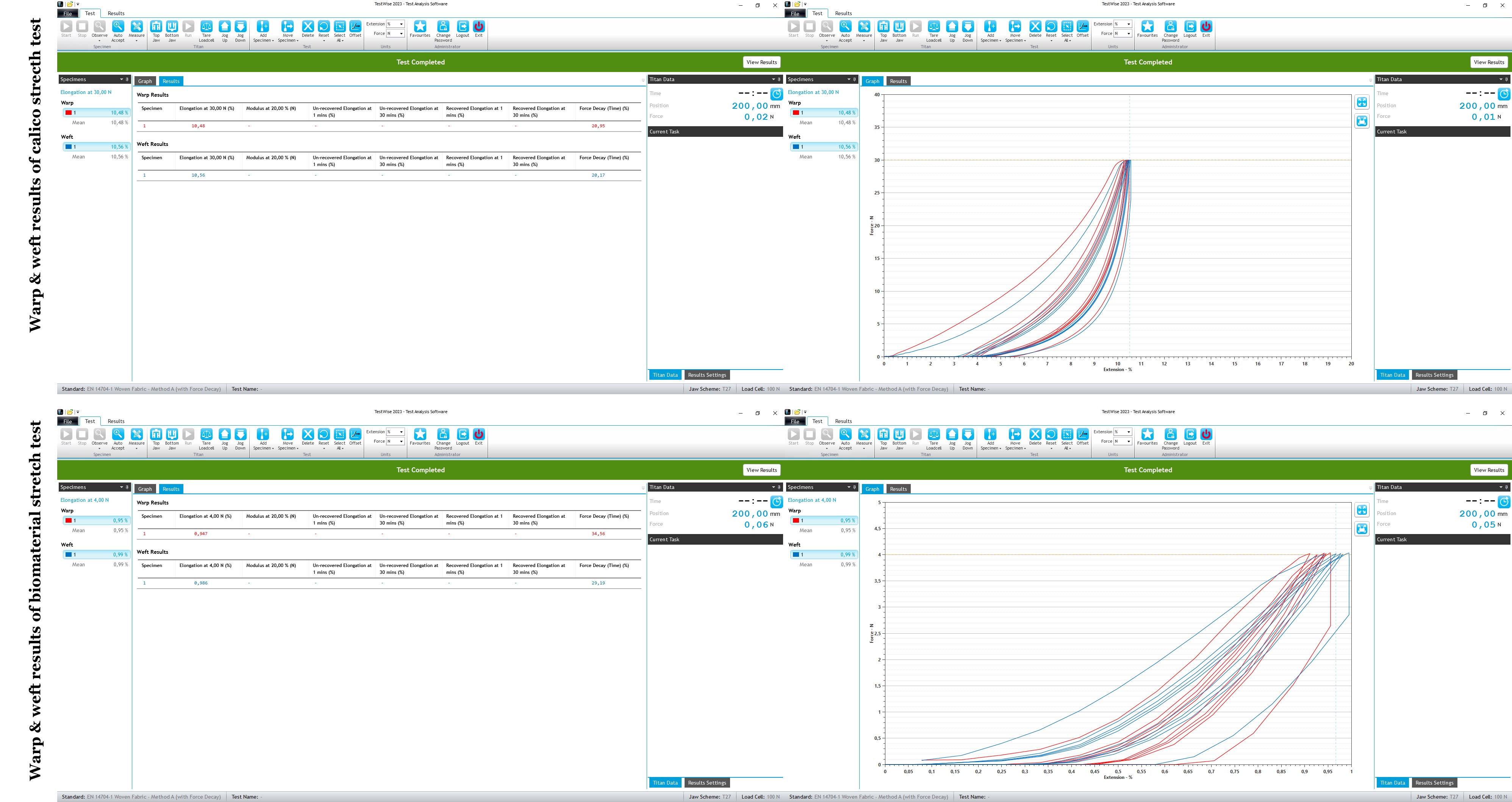Toggle Titan Data panel pin in top-left window
This screenshot has height=802, width=1512.
coord(779,79)
